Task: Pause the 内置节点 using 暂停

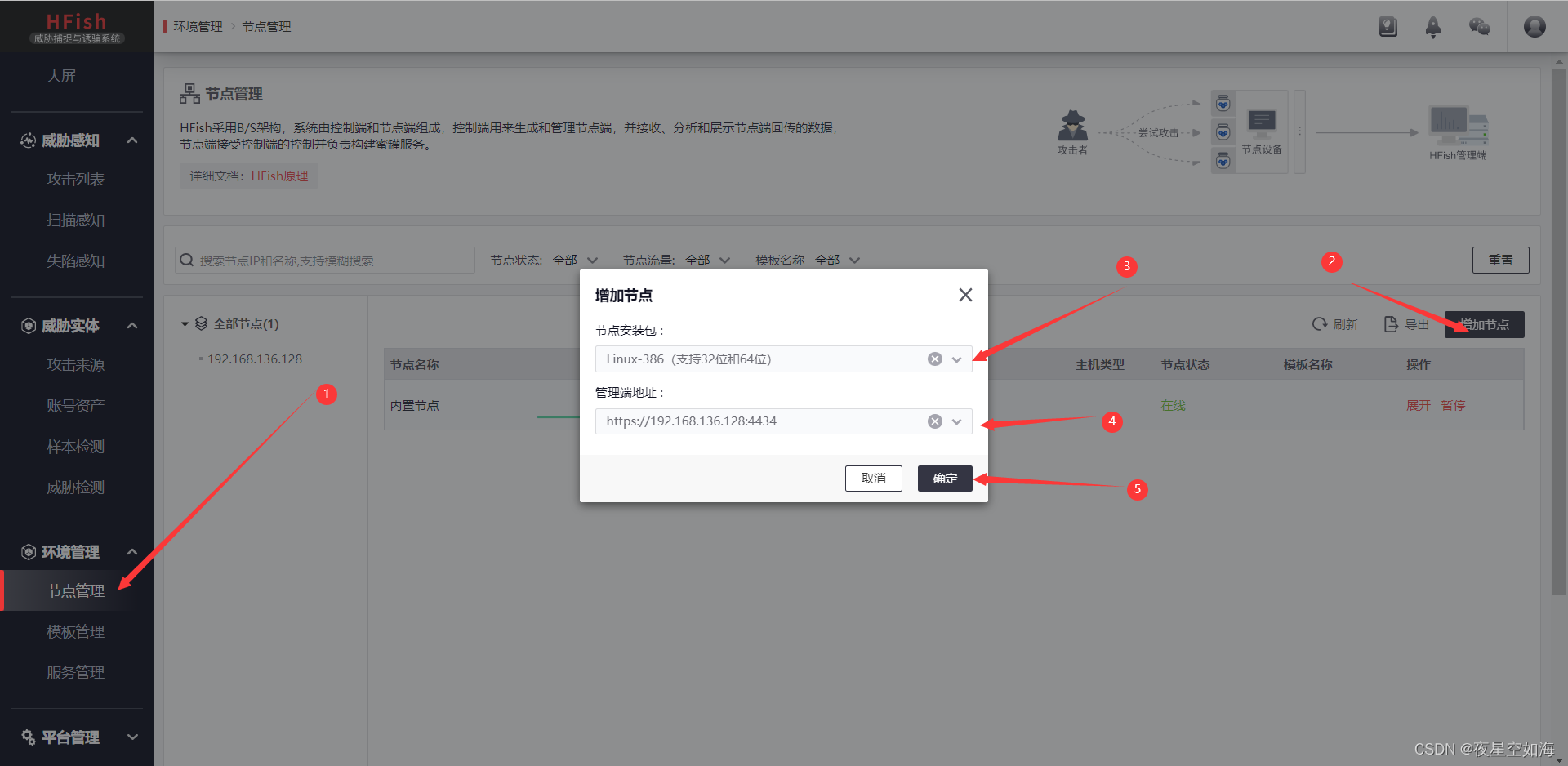Action: coord(1453,405)
